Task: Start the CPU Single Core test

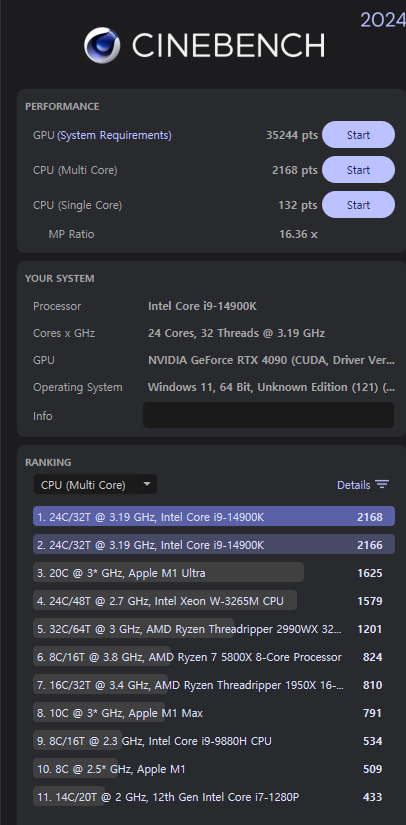Action: click(x=358, y=205)
